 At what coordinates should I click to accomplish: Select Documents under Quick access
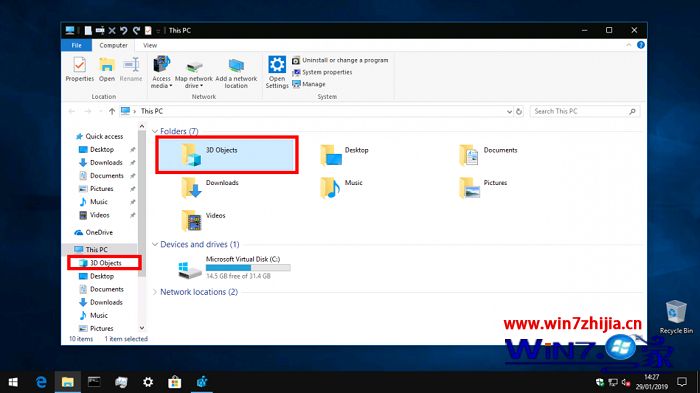point(101,176)
